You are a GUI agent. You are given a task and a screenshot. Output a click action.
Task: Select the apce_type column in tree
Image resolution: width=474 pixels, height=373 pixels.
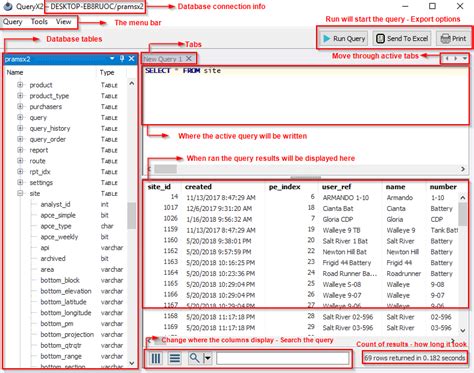click(56, 226)
